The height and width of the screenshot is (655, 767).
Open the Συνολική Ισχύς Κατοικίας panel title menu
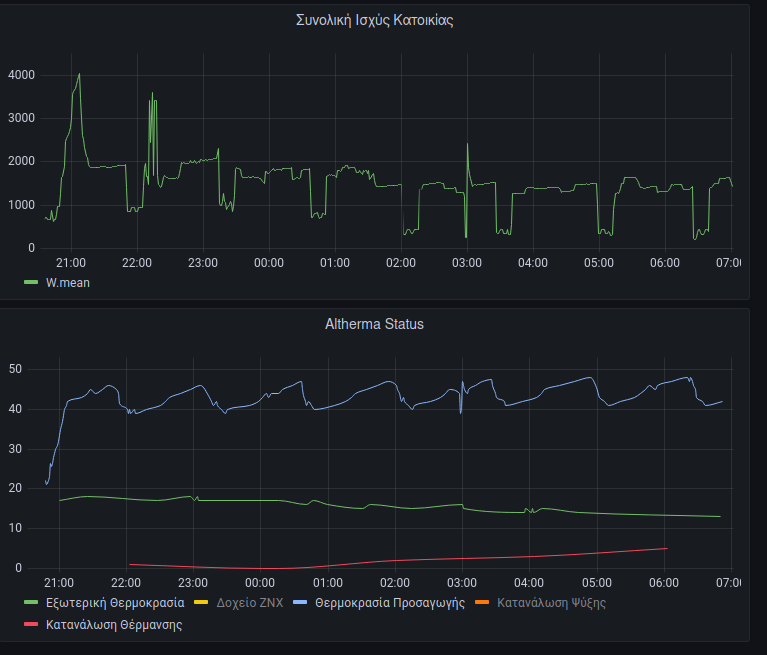pyautogui.click(x=374, y=20)
